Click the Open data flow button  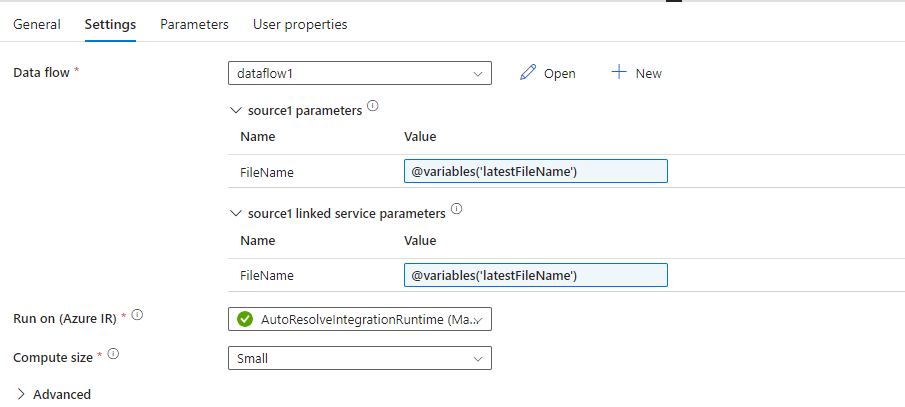pyautogui.click(x=548, y=73)
